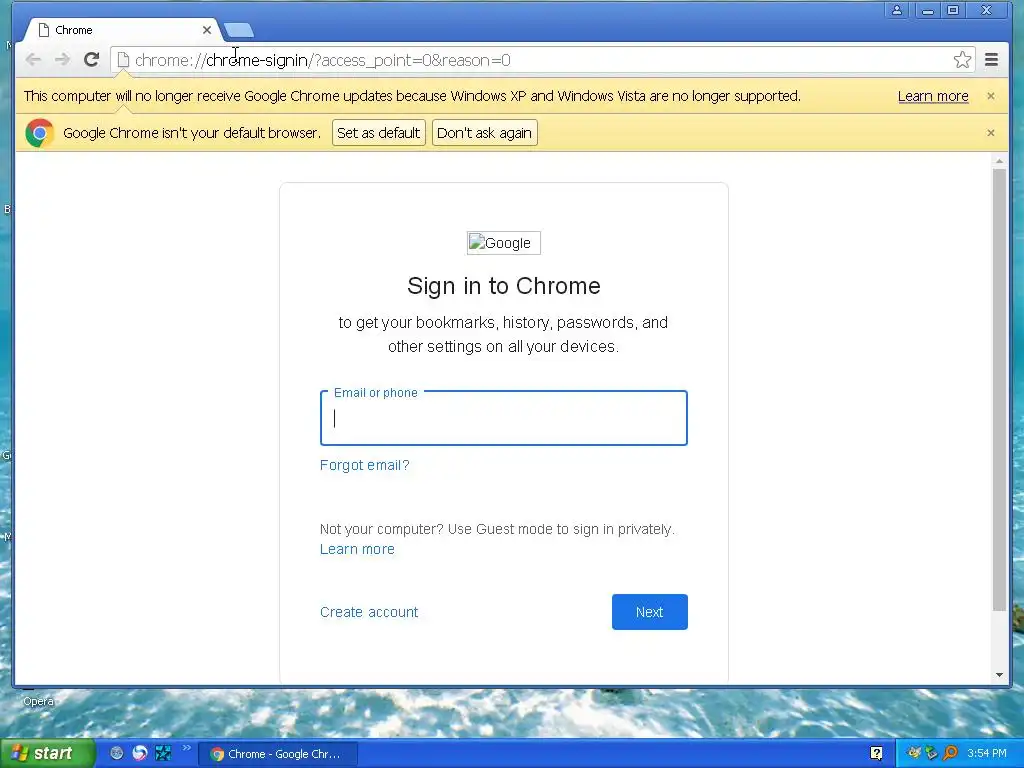Image resolution: width=1024 pixels, height=768 pixels.
Task: Reload the page with the refresh icon
Action: (91, 60)
